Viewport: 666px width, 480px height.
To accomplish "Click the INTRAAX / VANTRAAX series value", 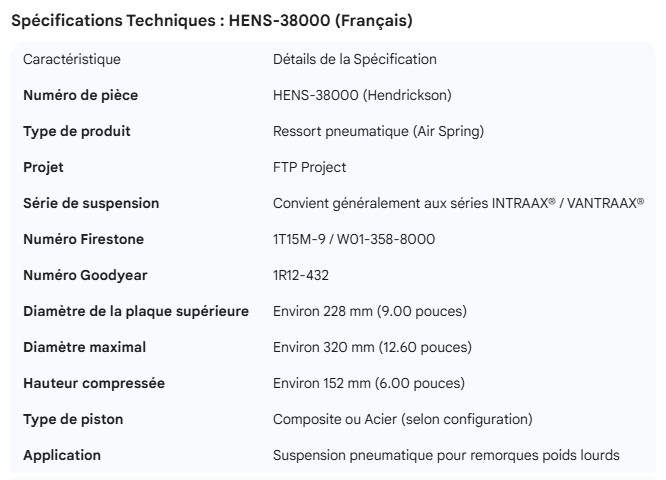I will point(457,203).
